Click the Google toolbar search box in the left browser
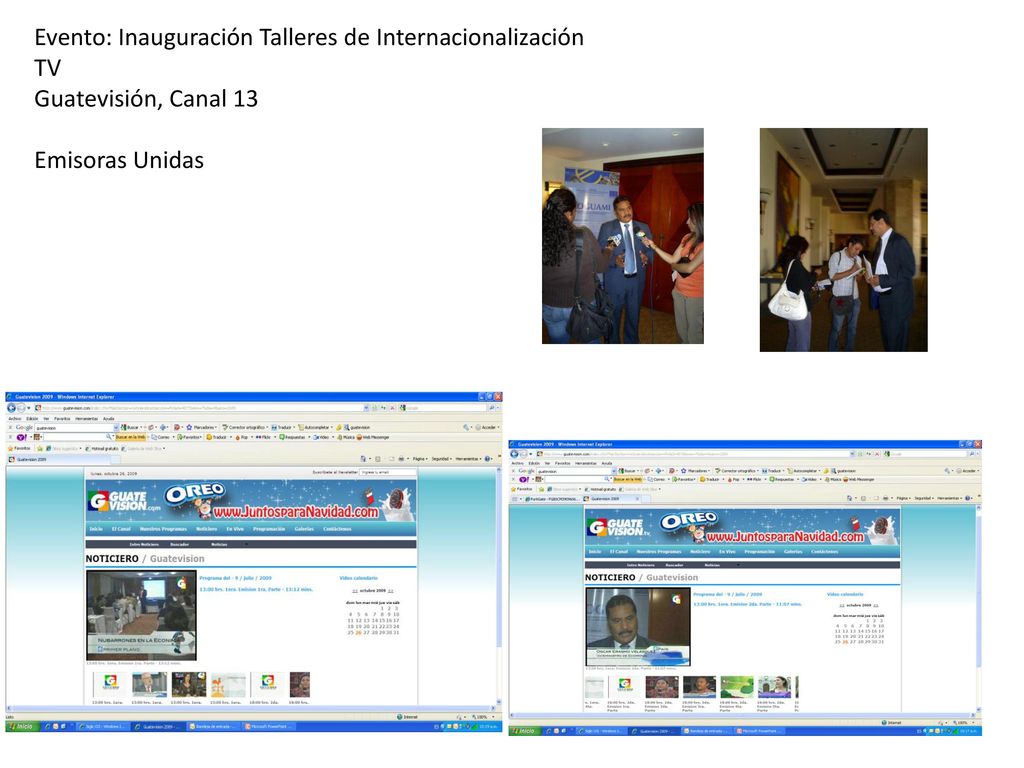Image resolution: width=1024 pixels, height=768 pixels. tap(75, 428)
